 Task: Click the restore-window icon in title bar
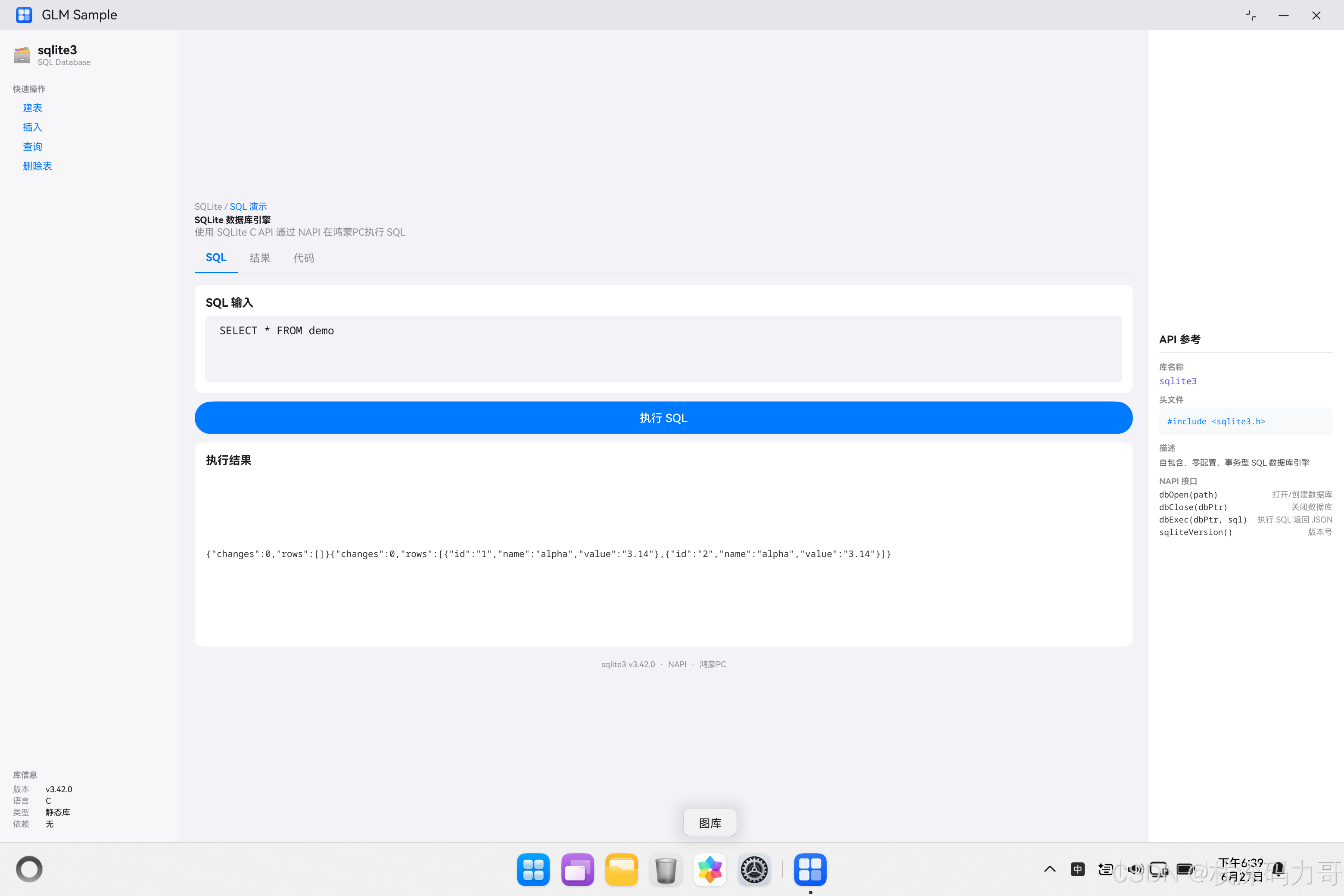click(1251, 16)
